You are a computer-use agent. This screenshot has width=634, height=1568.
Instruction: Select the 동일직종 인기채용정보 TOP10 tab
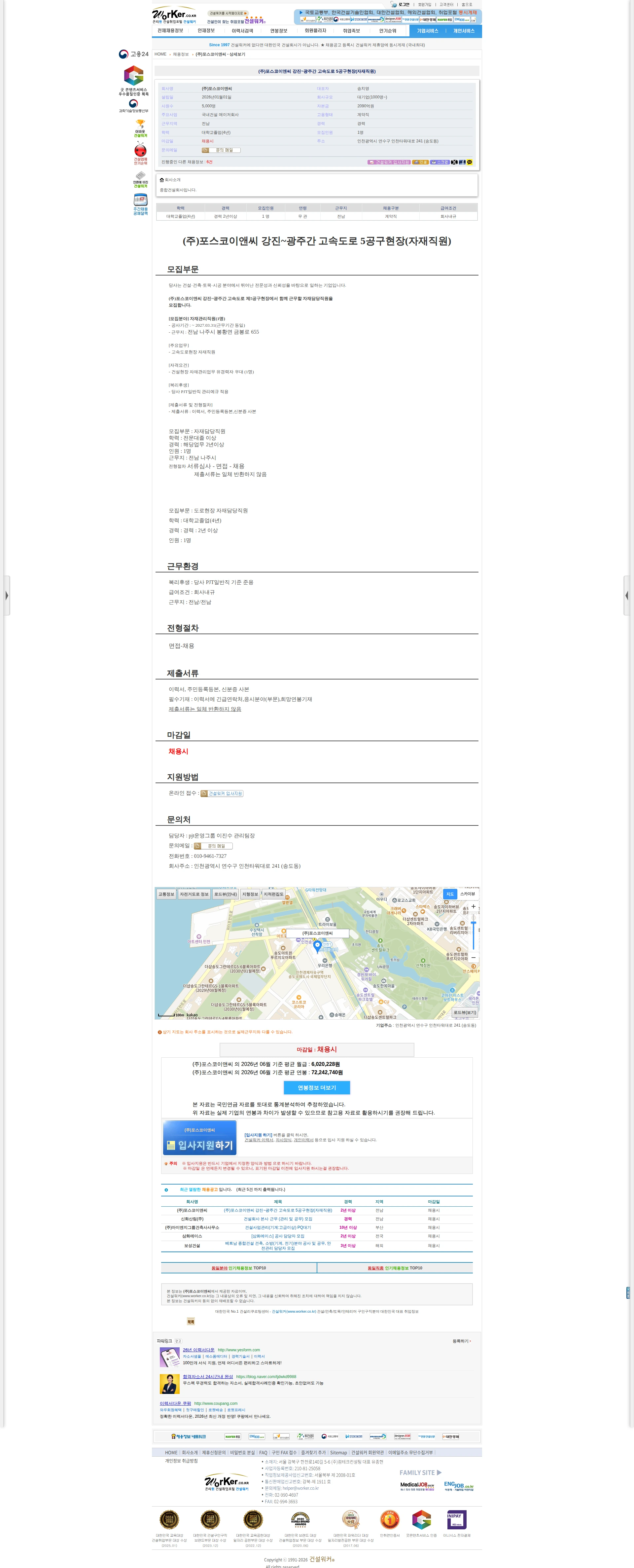click(x=395, y=1268)
